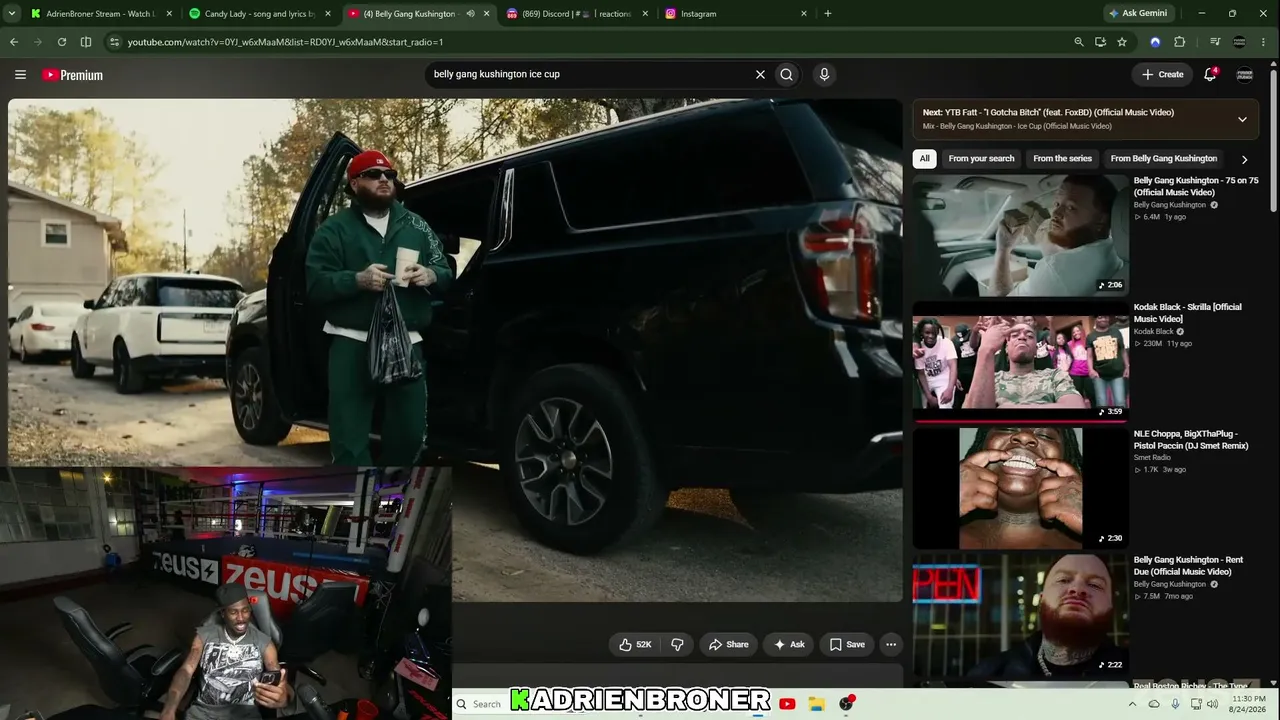This screenshot has width=1280, height=720.
Task: Save video to a playlist
Action: click(x=847, y=645)
